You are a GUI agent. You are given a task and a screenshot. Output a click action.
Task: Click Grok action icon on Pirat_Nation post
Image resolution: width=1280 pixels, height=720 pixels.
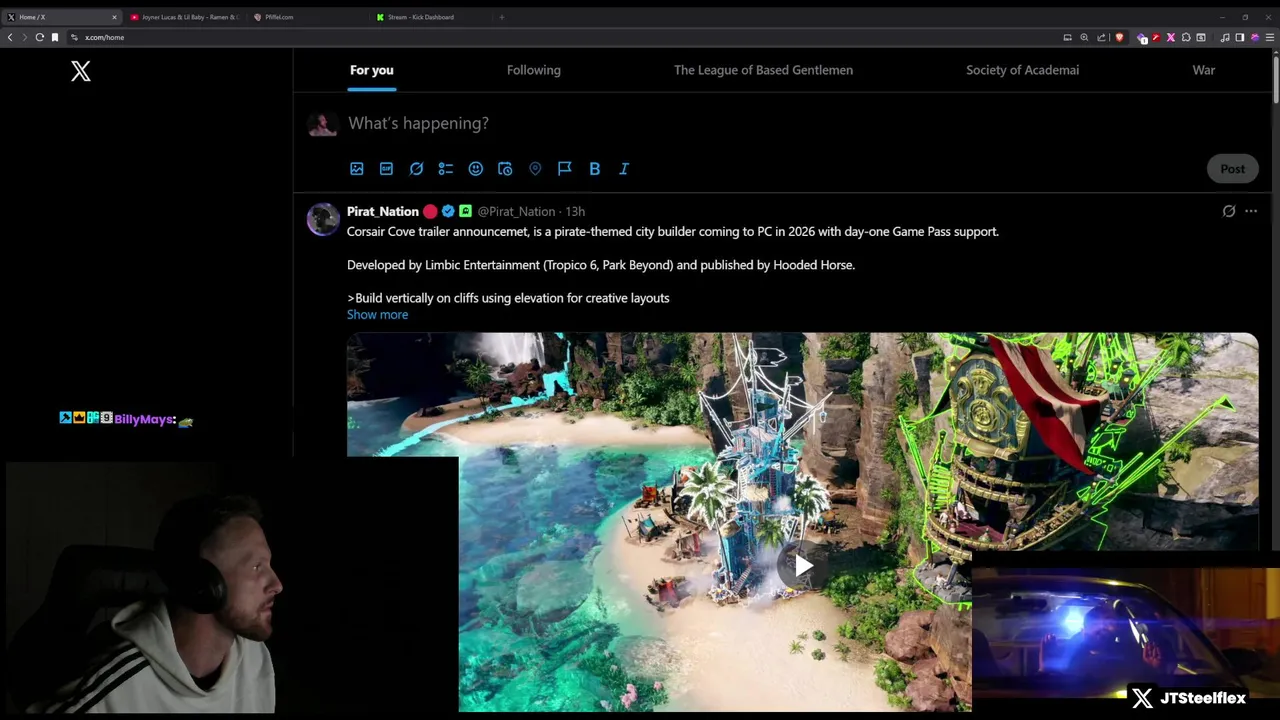click(1229, 211)
